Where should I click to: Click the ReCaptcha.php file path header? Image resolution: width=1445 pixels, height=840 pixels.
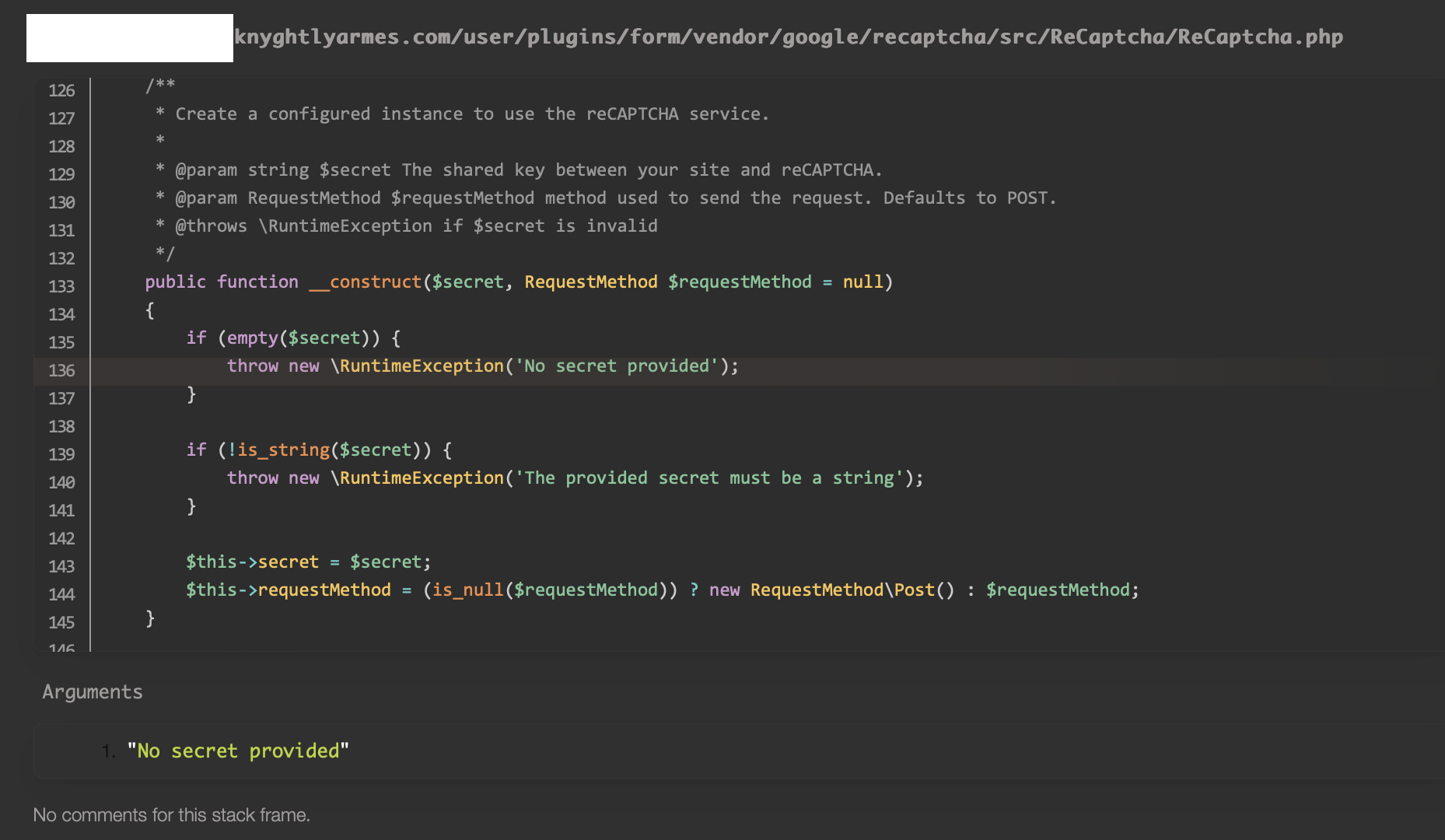[x=789, y=37]
